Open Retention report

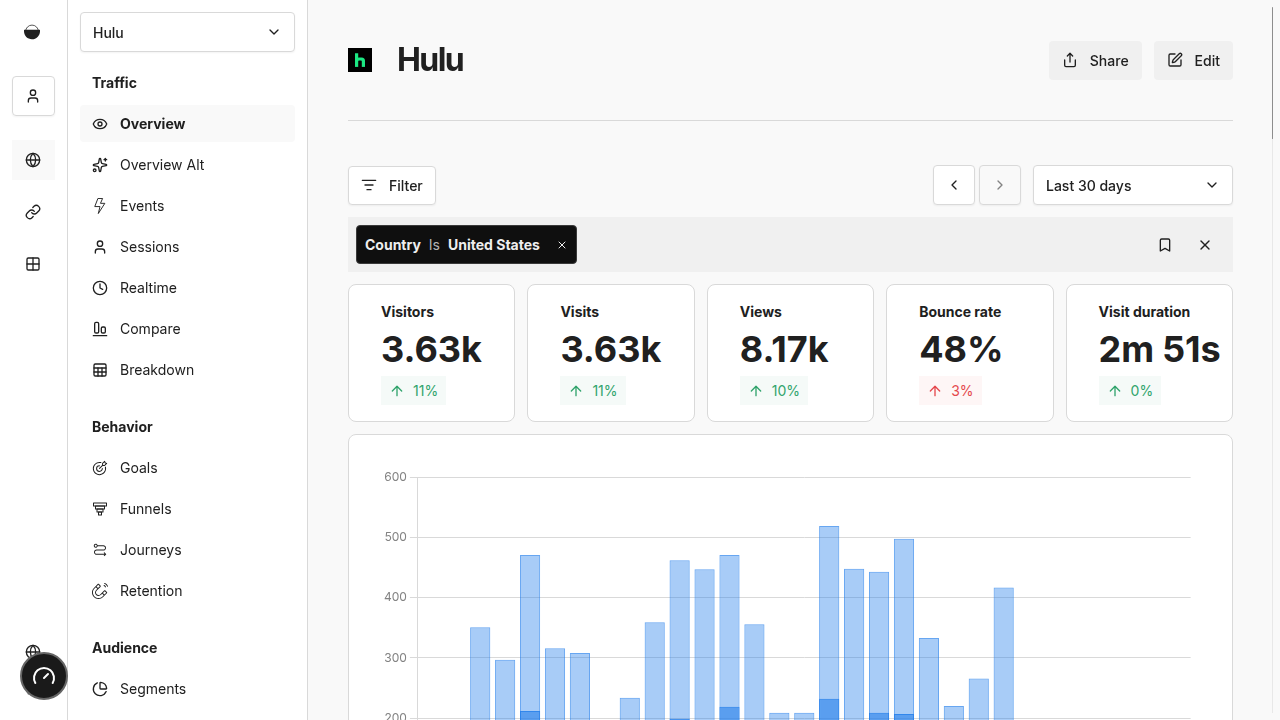187,591
